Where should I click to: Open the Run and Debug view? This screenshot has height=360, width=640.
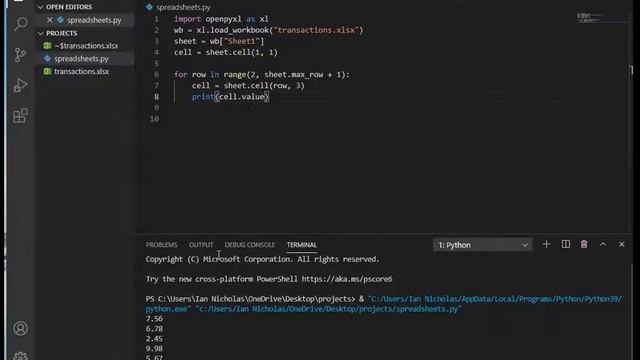click(20, 85)
